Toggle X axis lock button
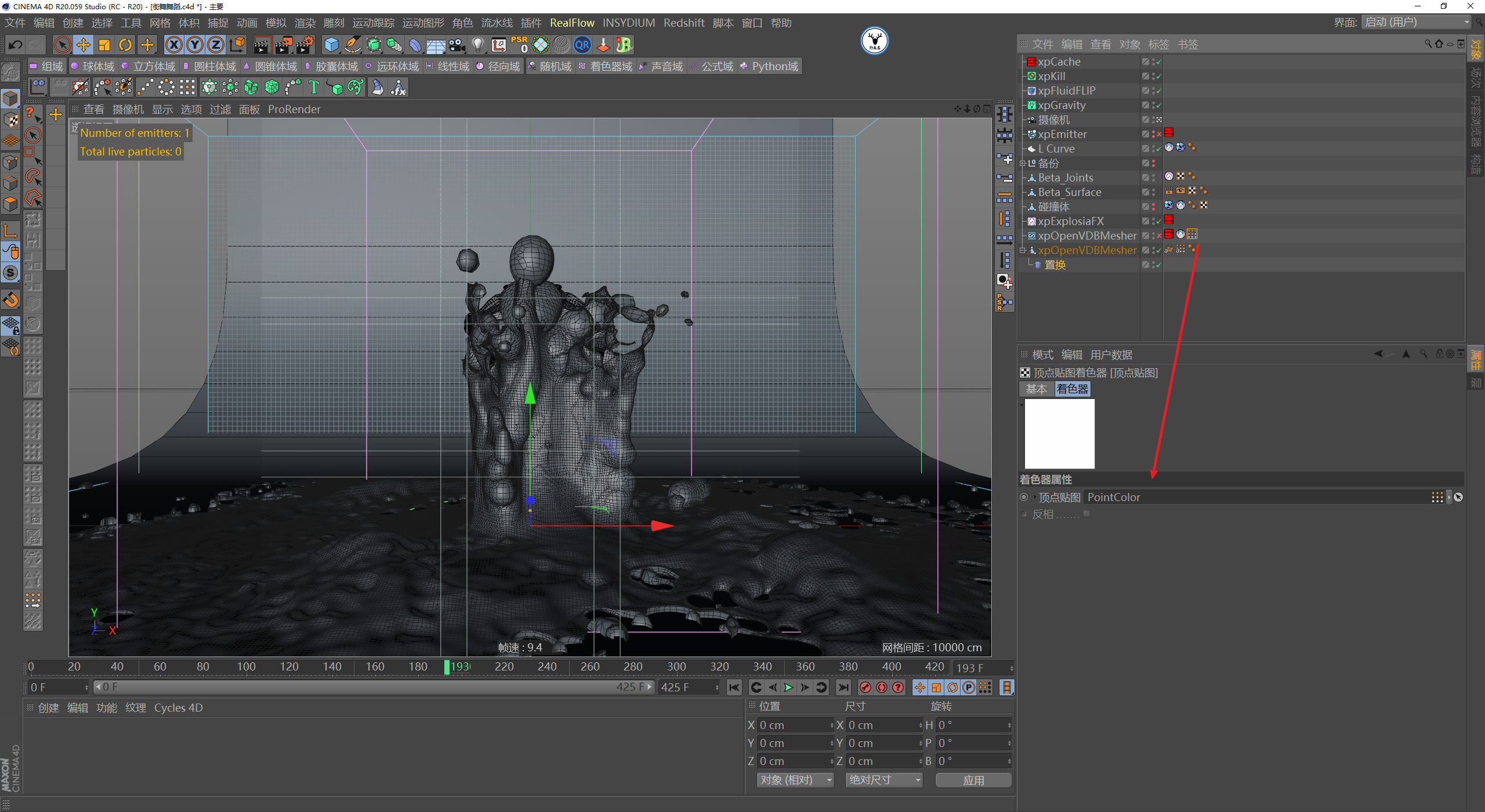1485x812 pixels. [x=173, y=45]
